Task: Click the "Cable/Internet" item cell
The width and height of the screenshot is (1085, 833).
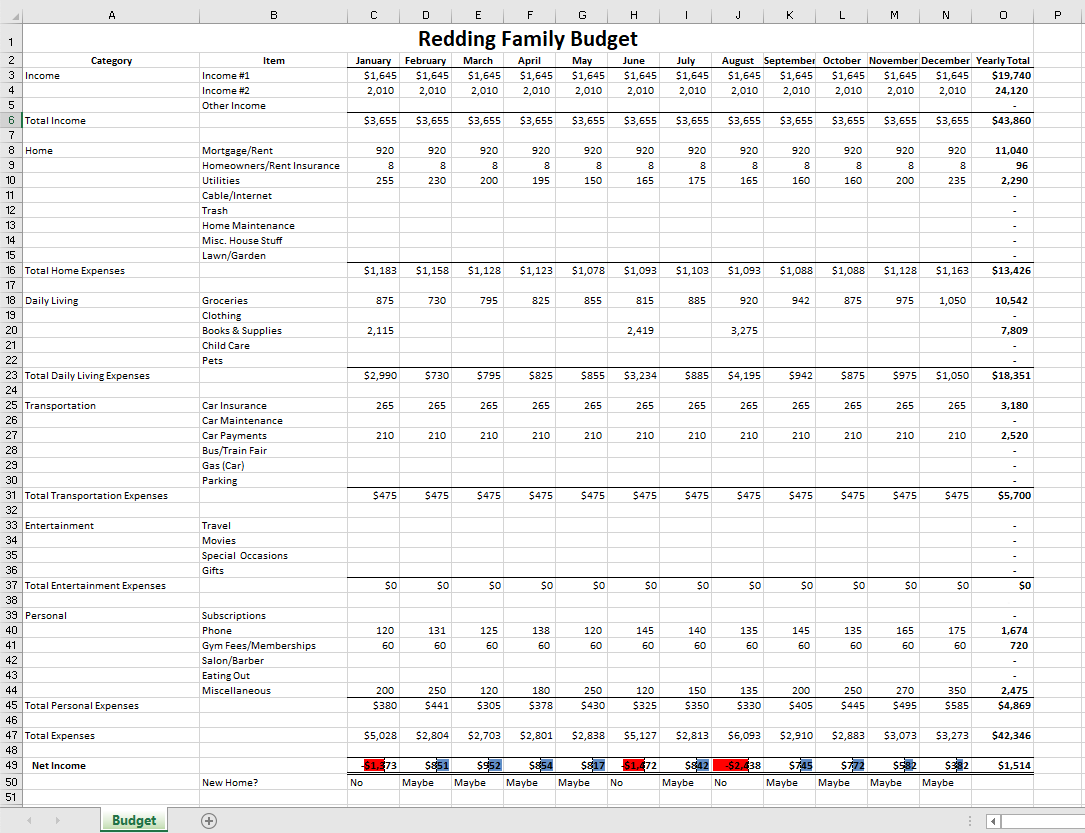Action: click(273, 196)
